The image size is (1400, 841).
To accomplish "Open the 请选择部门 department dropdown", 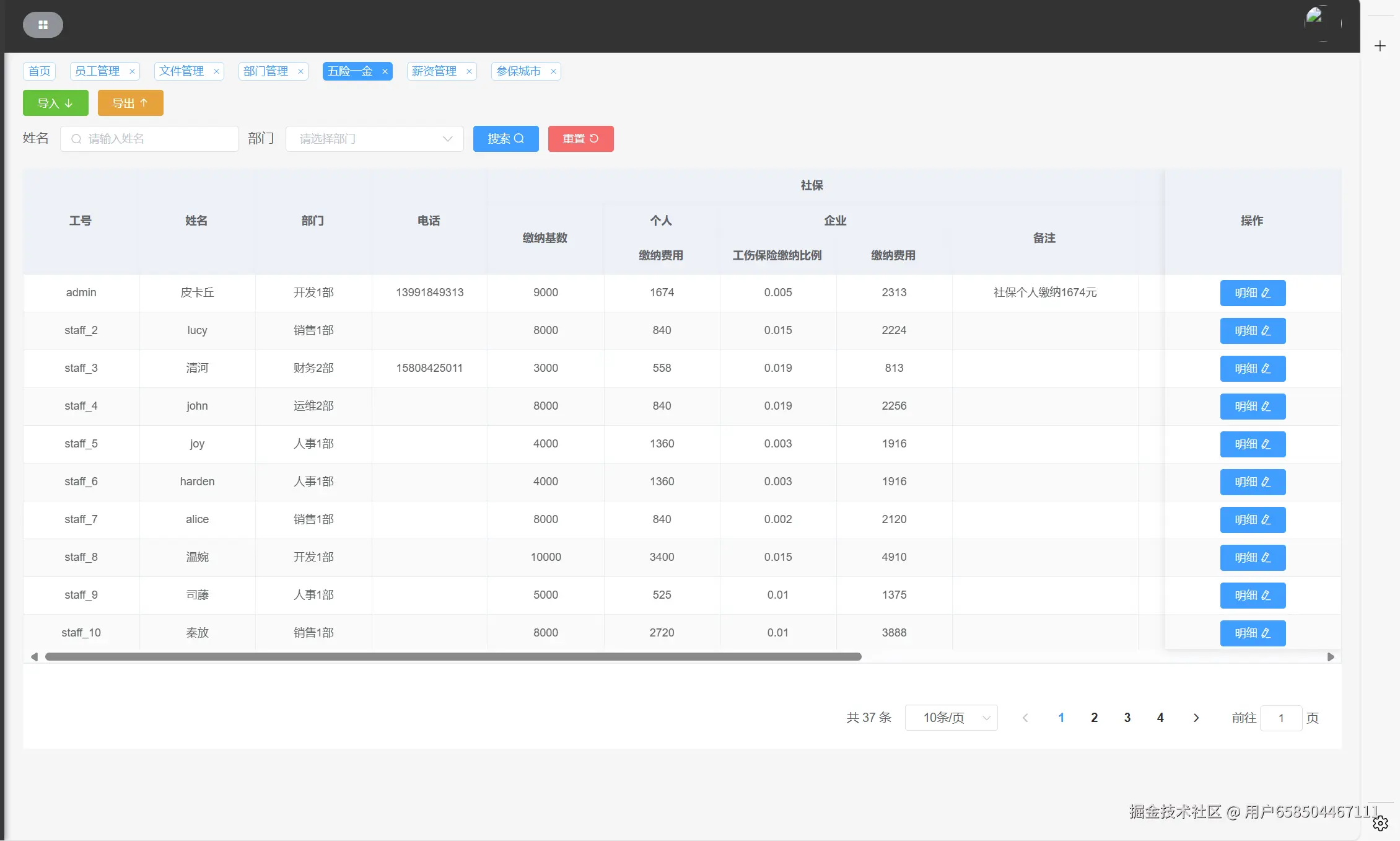I will (374, 139).
